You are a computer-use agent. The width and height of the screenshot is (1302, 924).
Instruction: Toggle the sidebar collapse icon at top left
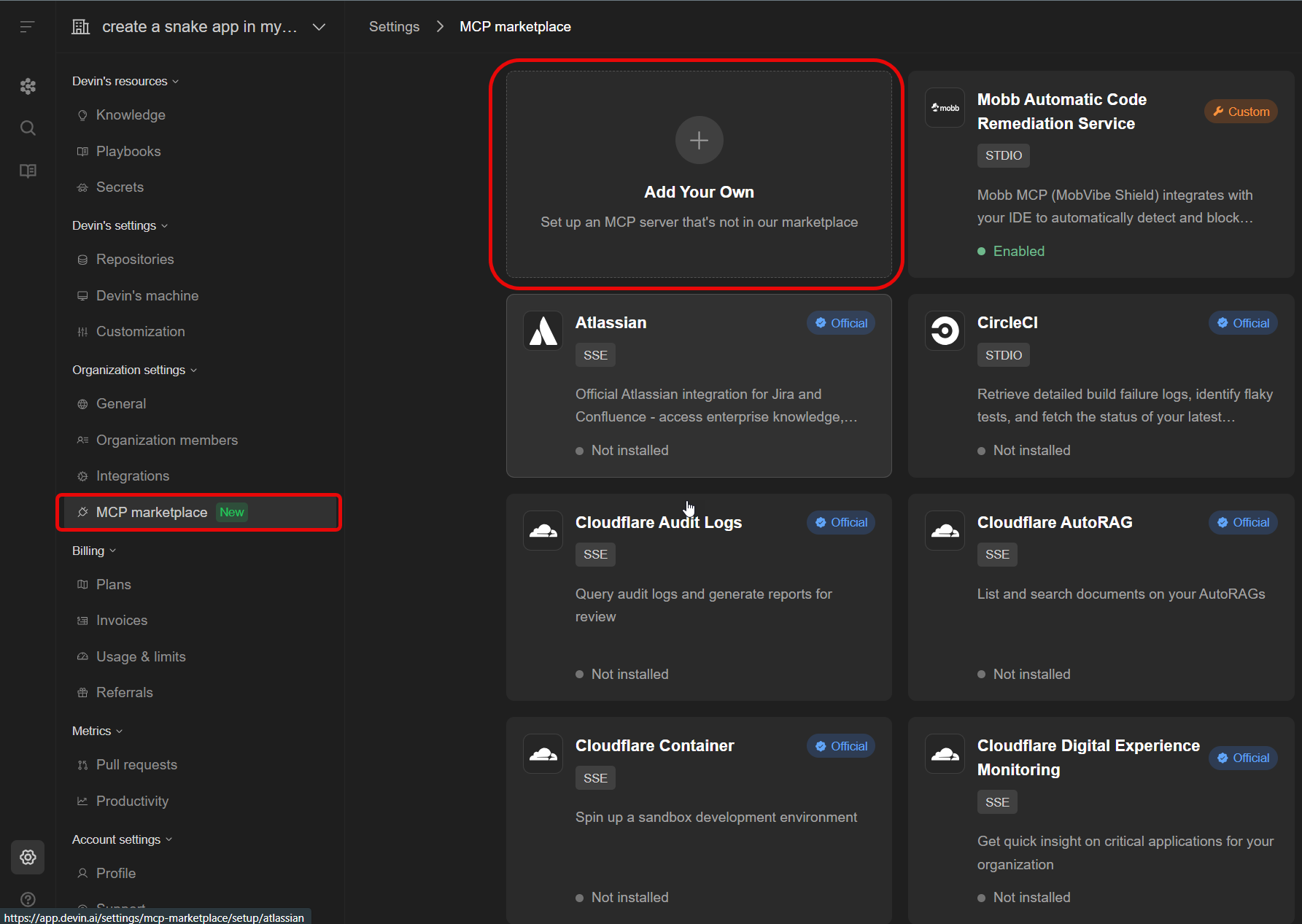pyautogui.click(x=28, y=27)
